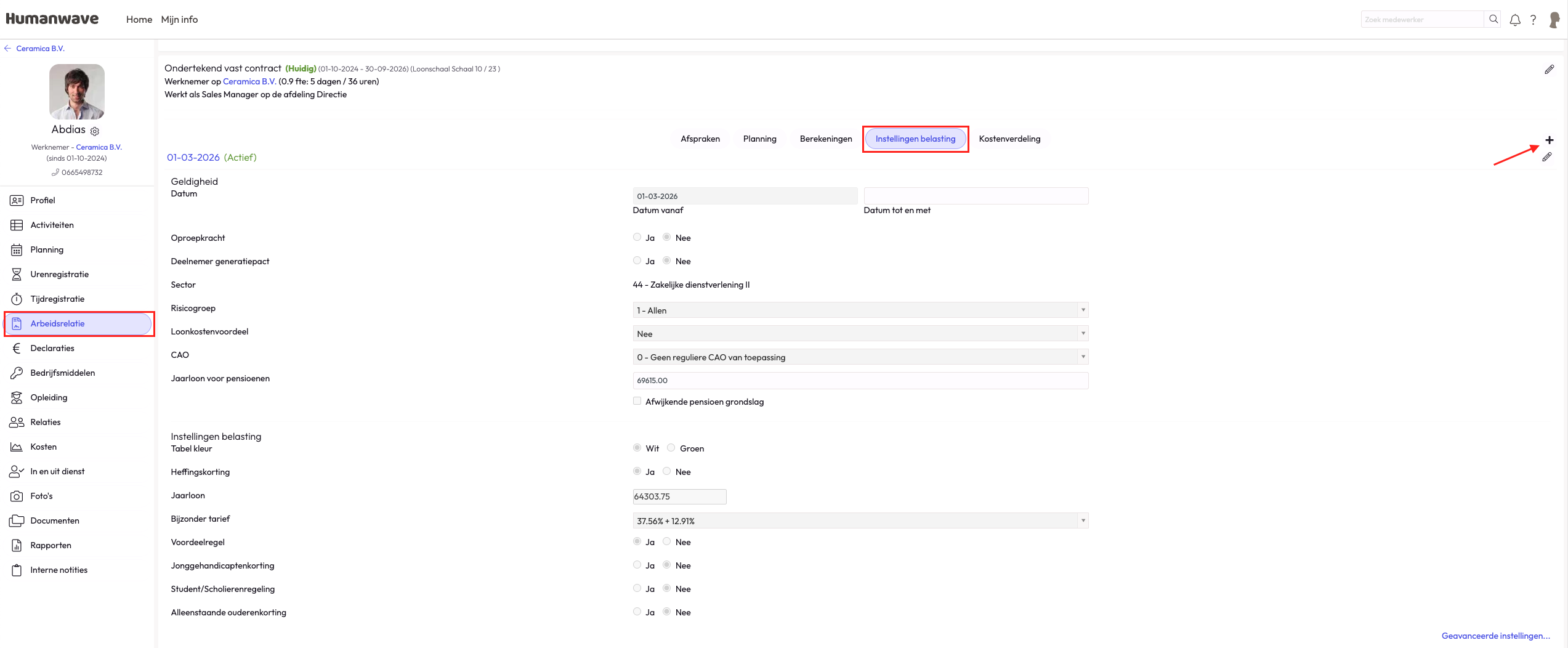Screen dimensions: 1568x648
Task: Switch to the Kostenverdeling tab
Action: [1009, 139]
